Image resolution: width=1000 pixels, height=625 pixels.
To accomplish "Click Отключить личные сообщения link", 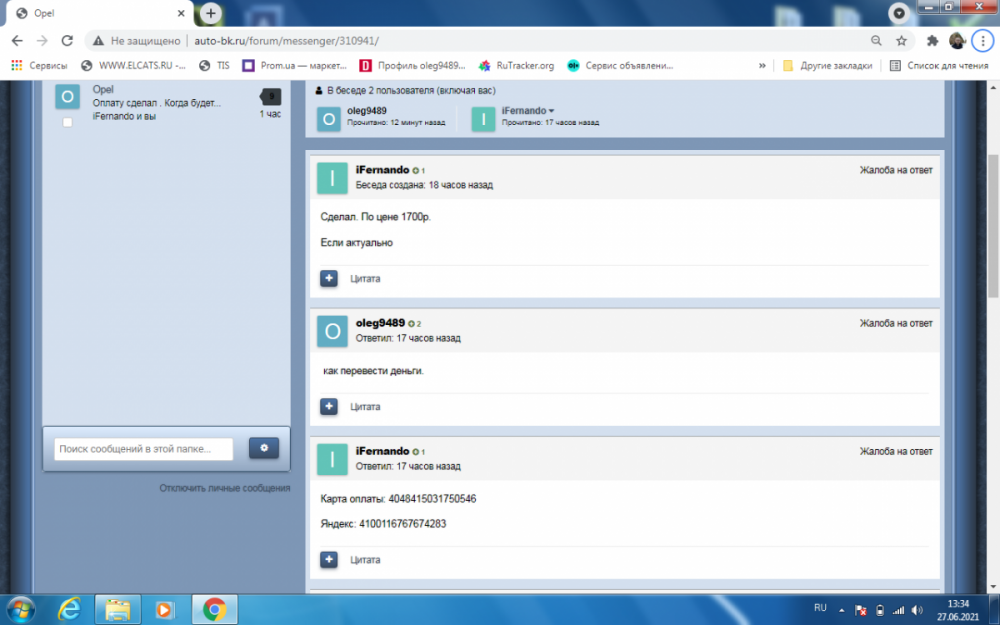I will (x=224, y=488).
